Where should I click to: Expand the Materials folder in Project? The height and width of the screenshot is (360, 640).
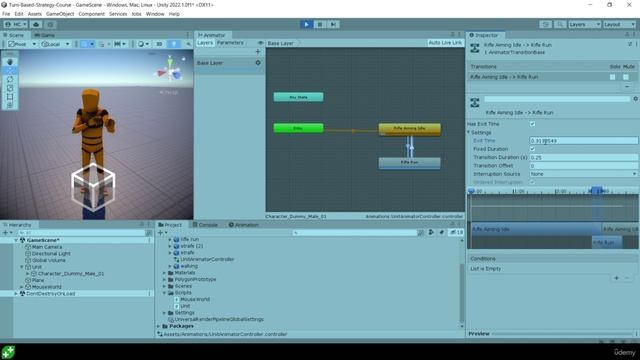tap(164, 273)
